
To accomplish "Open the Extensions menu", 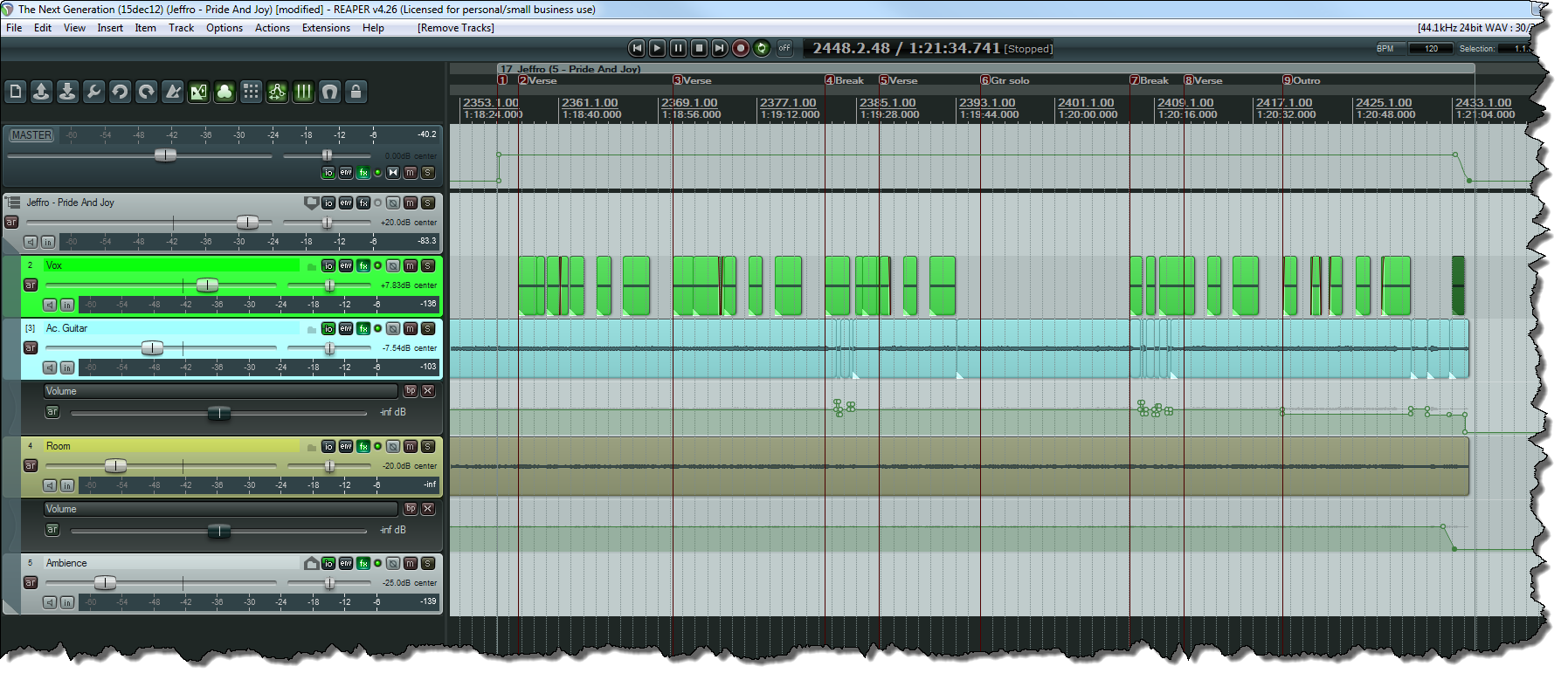I will coord(326,28).
